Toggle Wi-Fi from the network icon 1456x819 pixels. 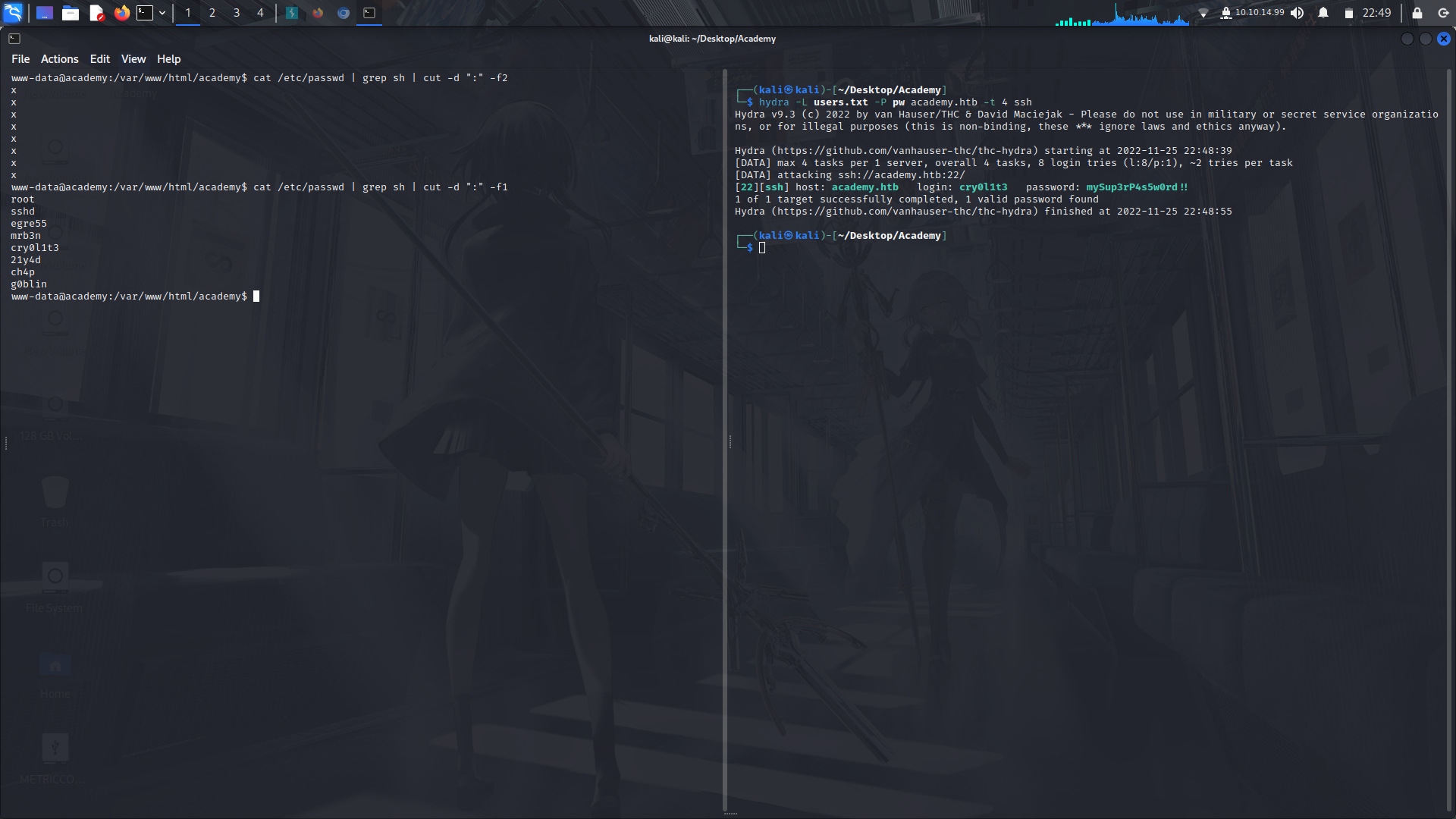1205,13
